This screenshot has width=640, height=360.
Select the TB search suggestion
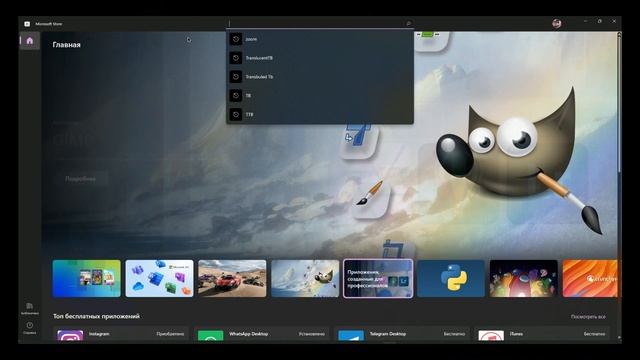(320, 96)
